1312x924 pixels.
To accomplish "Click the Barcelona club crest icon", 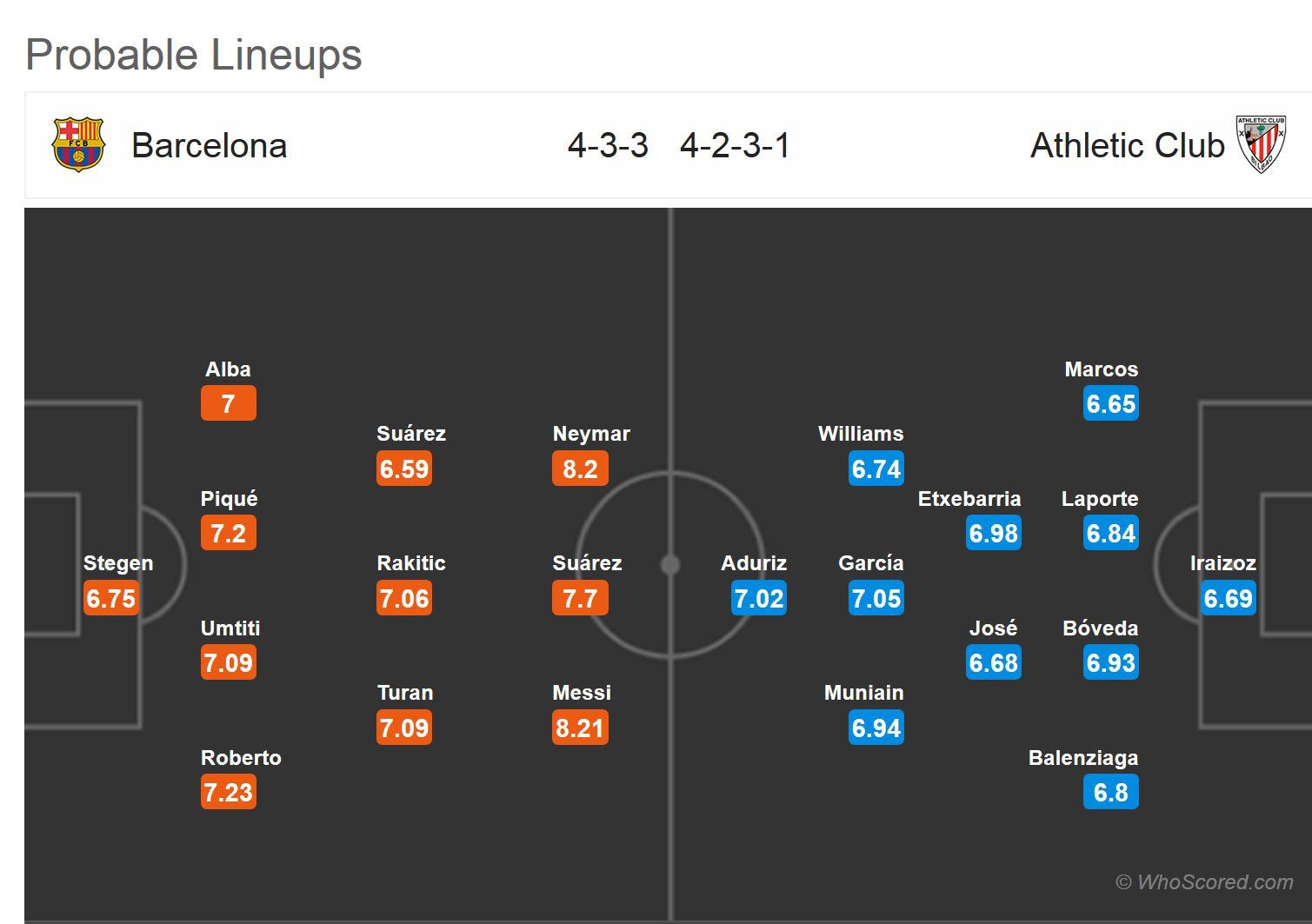I will 78,144.
